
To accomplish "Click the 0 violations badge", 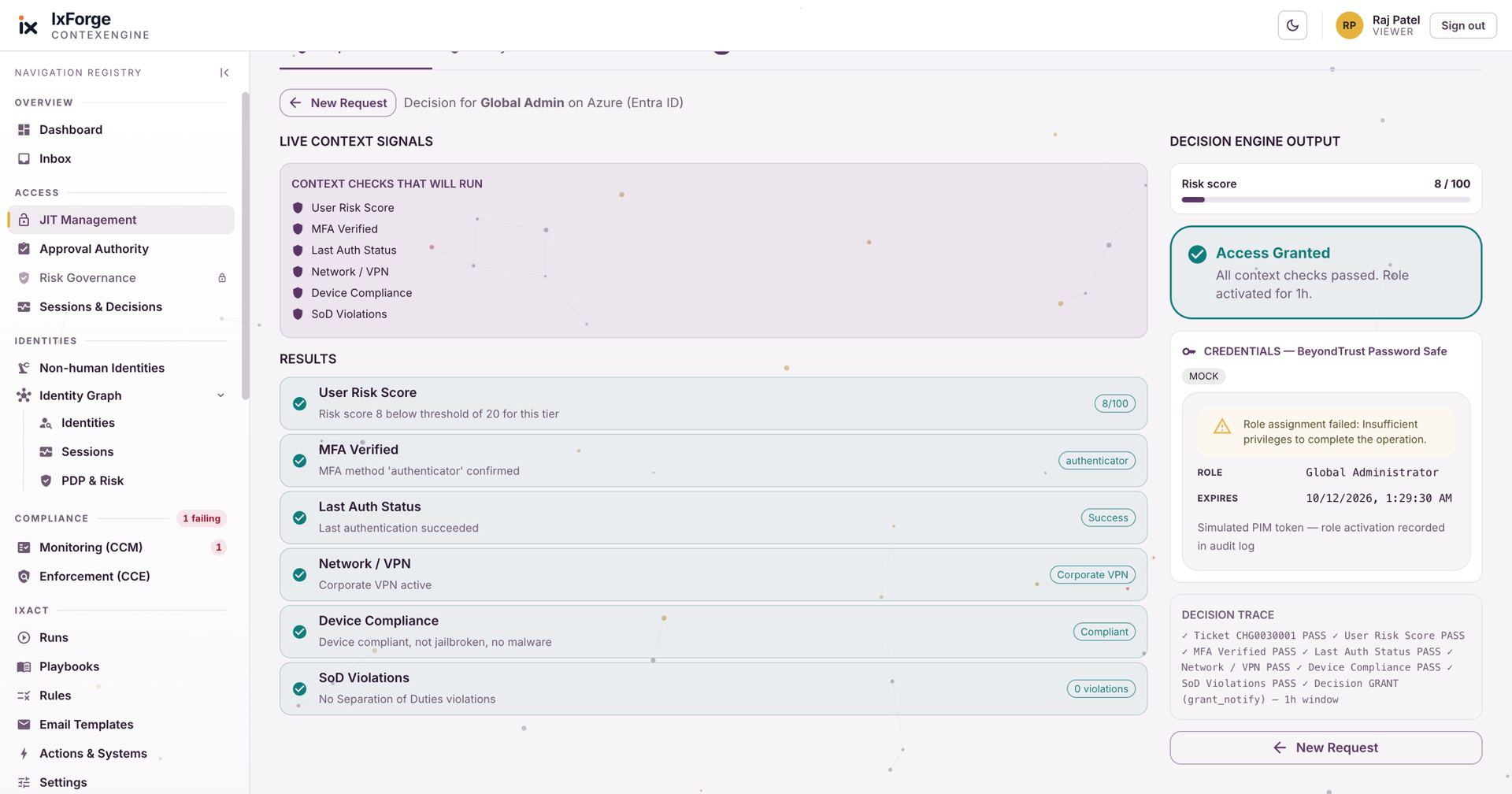I will (1101, 689).
